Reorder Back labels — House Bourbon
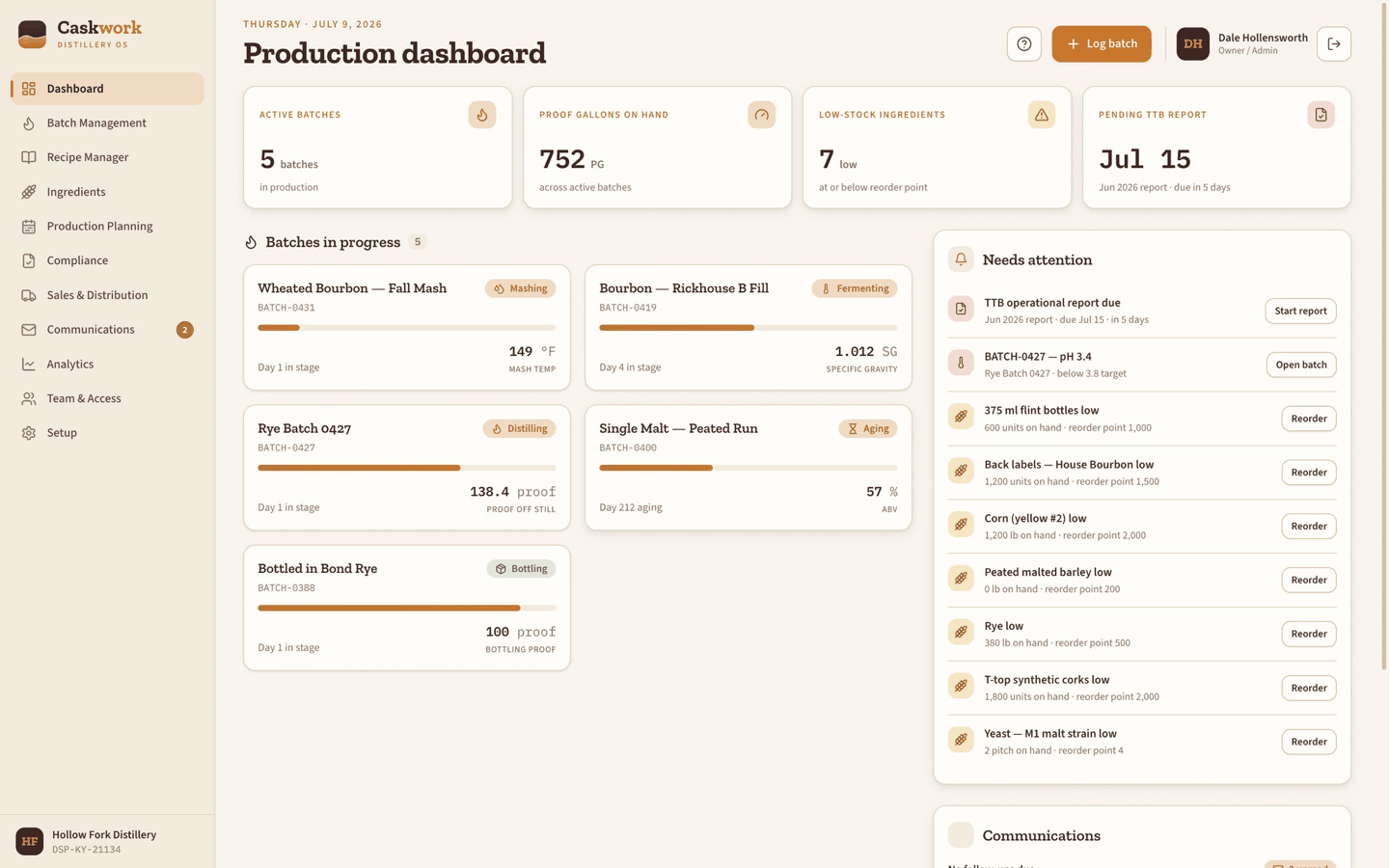1389x868 pixels. coord(1308,473)
